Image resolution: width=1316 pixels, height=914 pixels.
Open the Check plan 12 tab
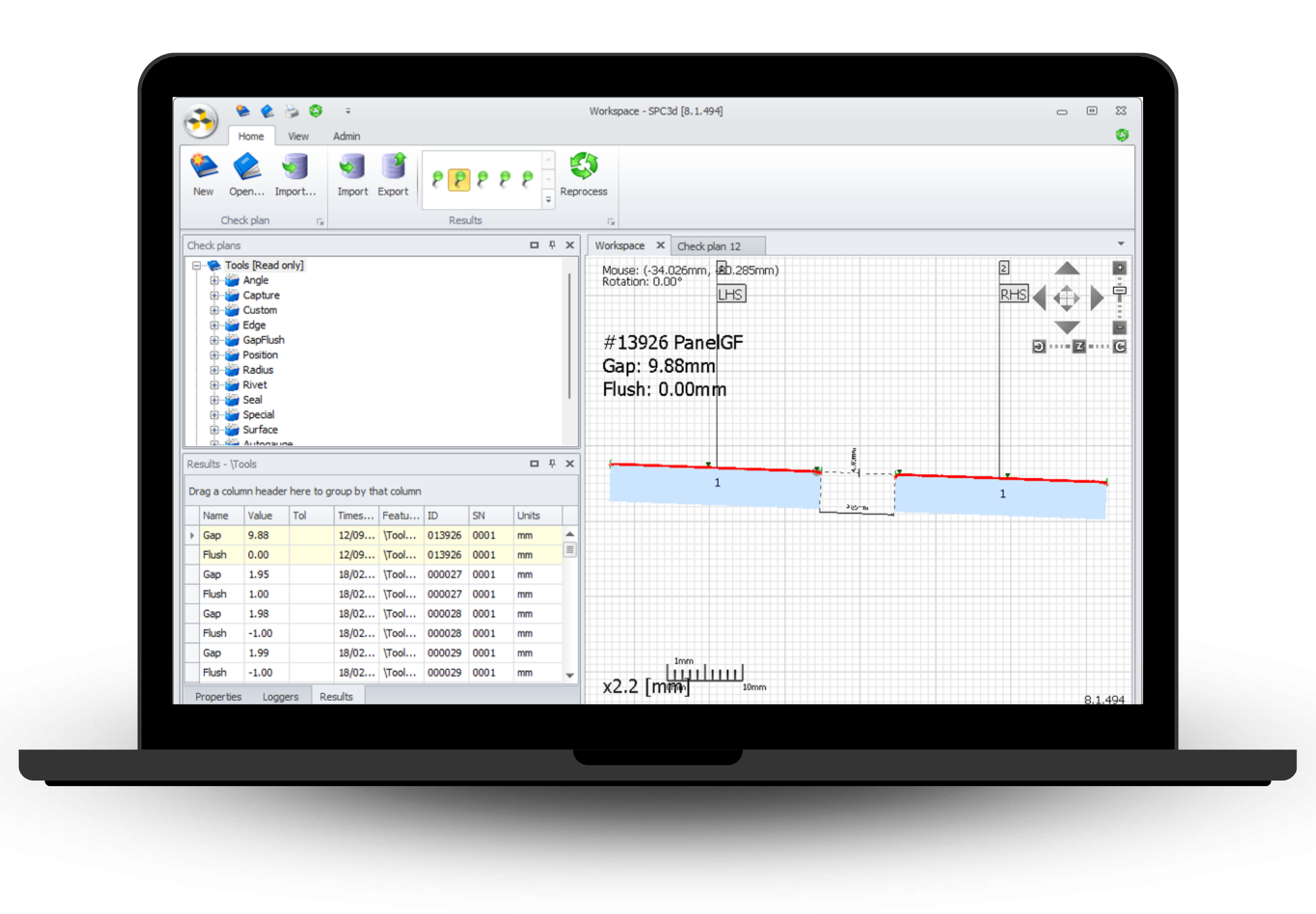click(x=709, y=246)
